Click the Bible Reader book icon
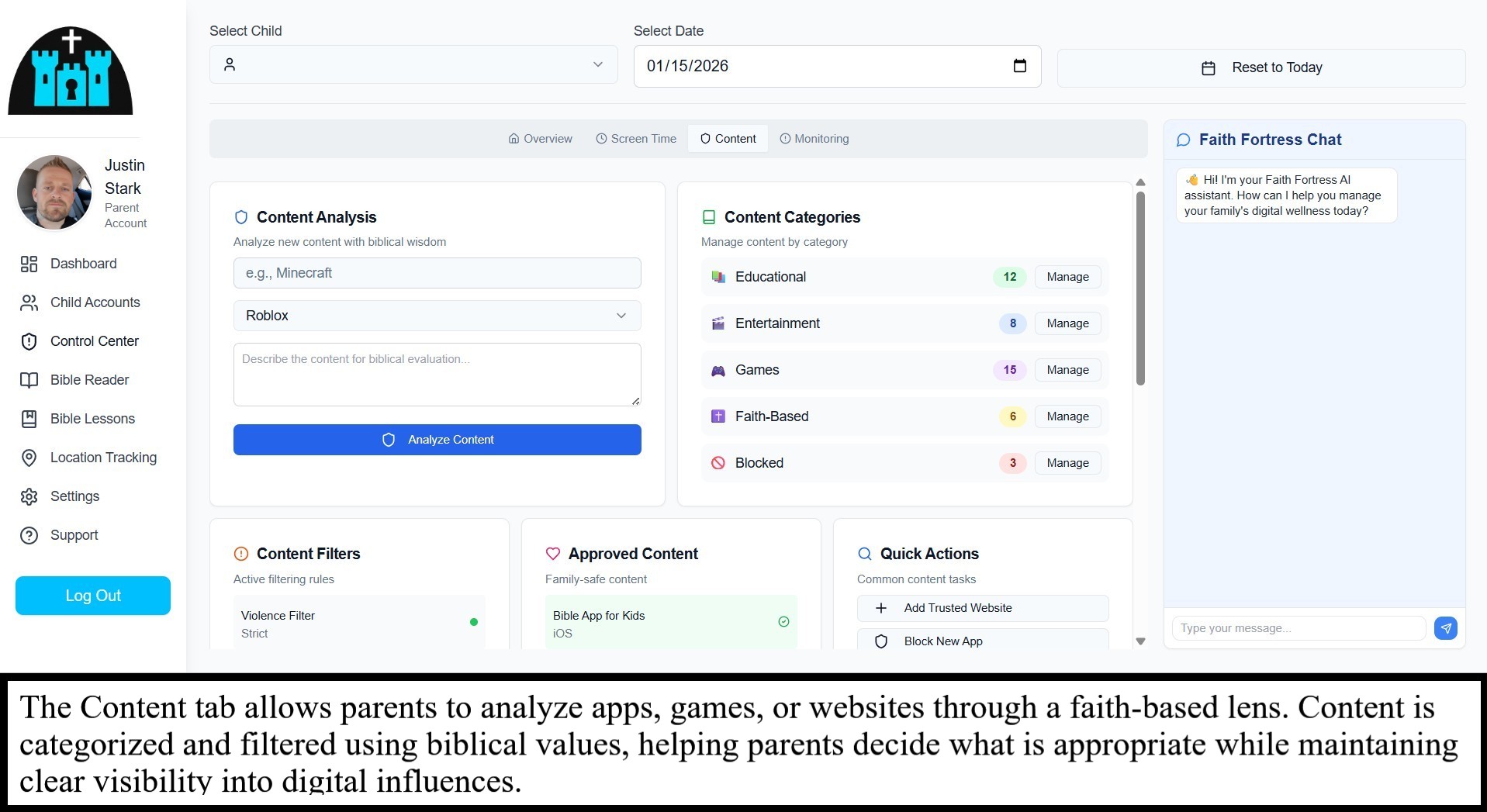 pyautogui.click(x=29, y=380)
